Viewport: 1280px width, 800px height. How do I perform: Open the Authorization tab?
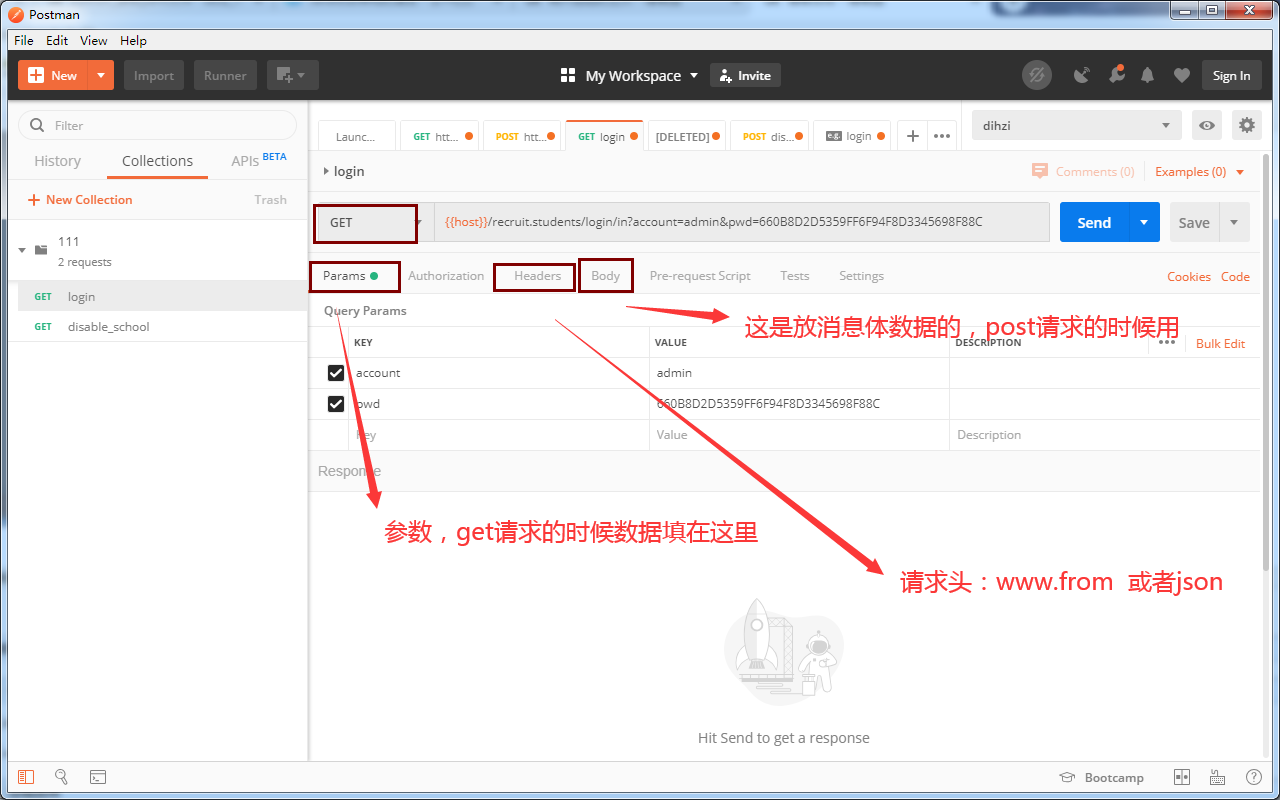pos(446,276)
